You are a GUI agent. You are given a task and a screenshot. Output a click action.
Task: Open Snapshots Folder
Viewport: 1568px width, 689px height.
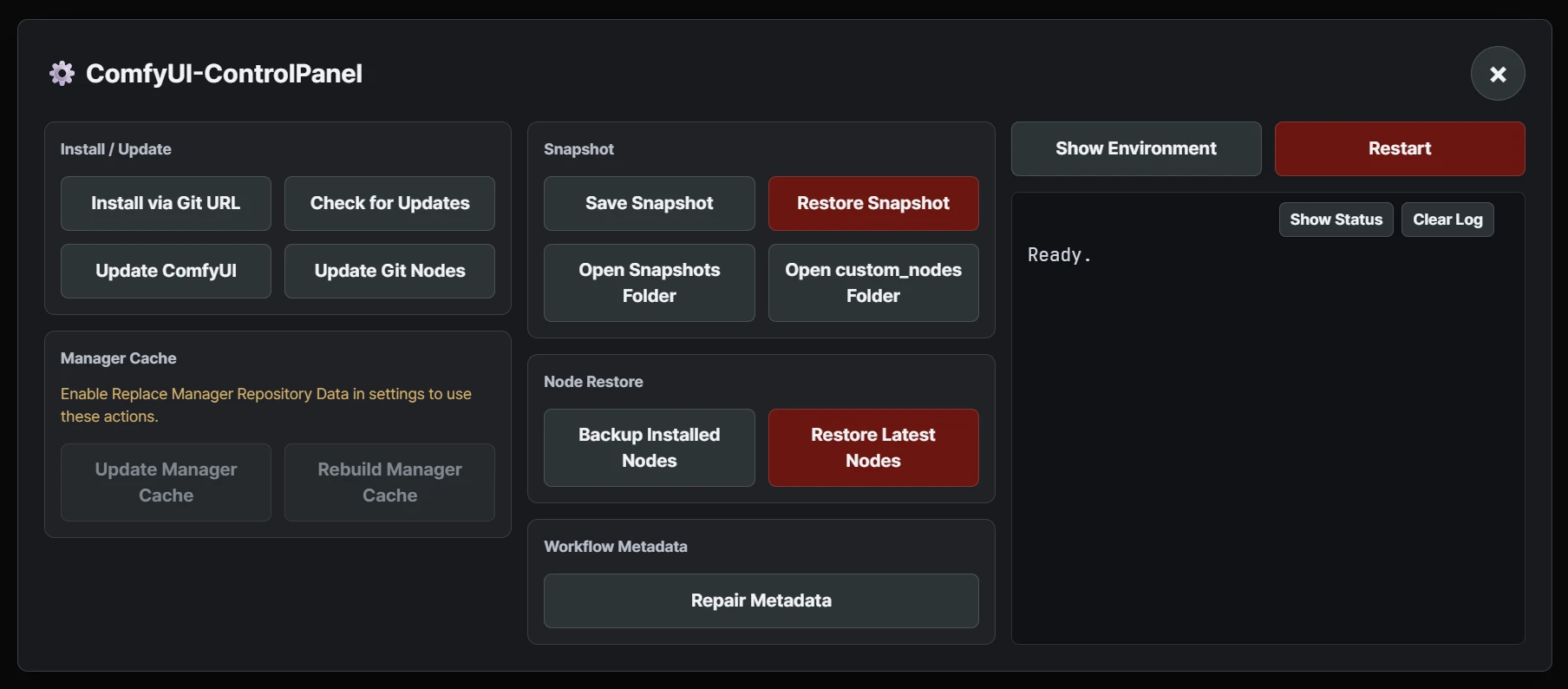click(x=649, y=283)
